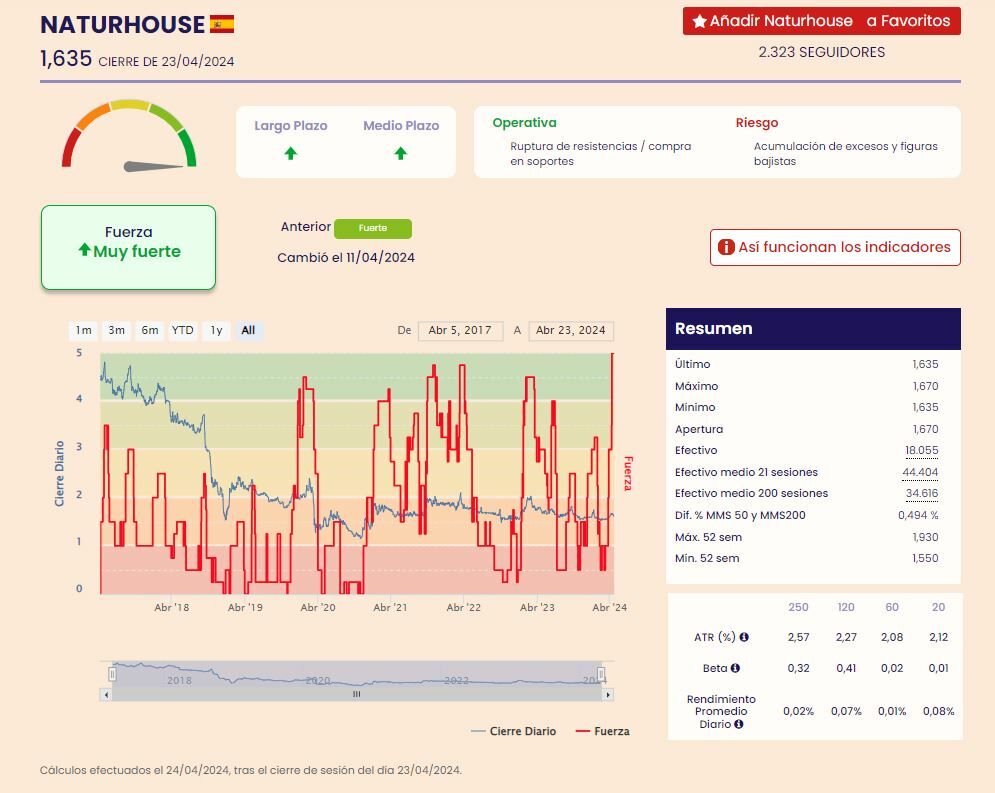Toggle the Fuerza series in legend
The width and height of the screenshot is (995, 793).
coord(603,731)
